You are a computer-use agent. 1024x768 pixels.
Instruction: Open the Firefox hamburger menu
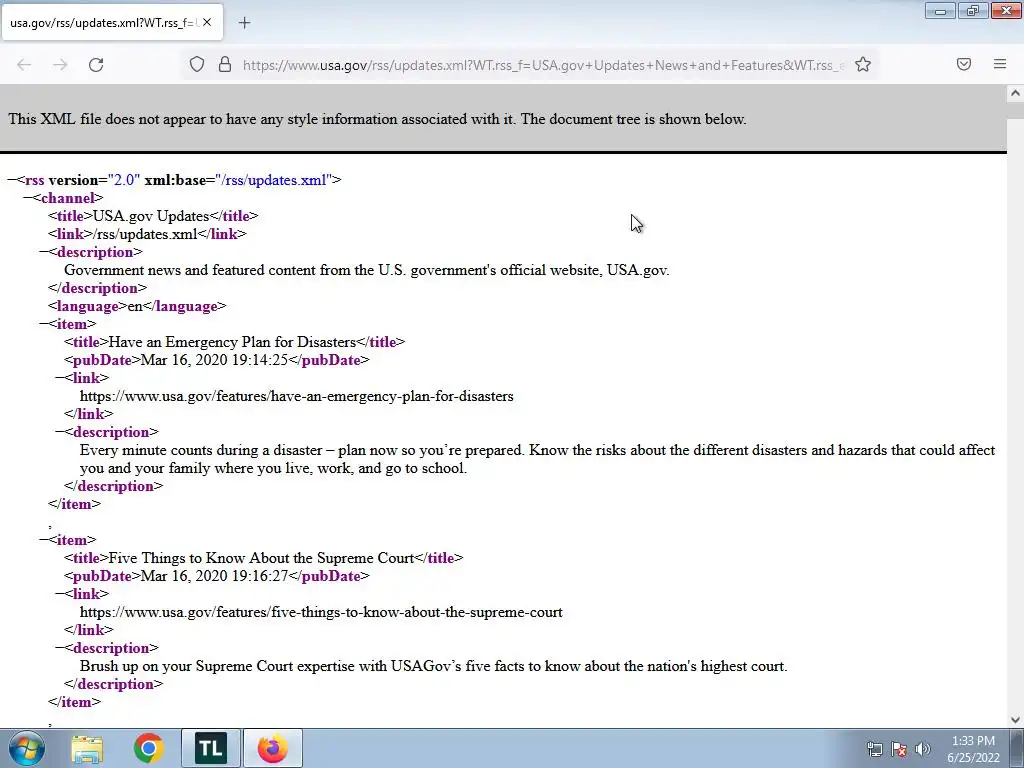tap(1000, 64)
